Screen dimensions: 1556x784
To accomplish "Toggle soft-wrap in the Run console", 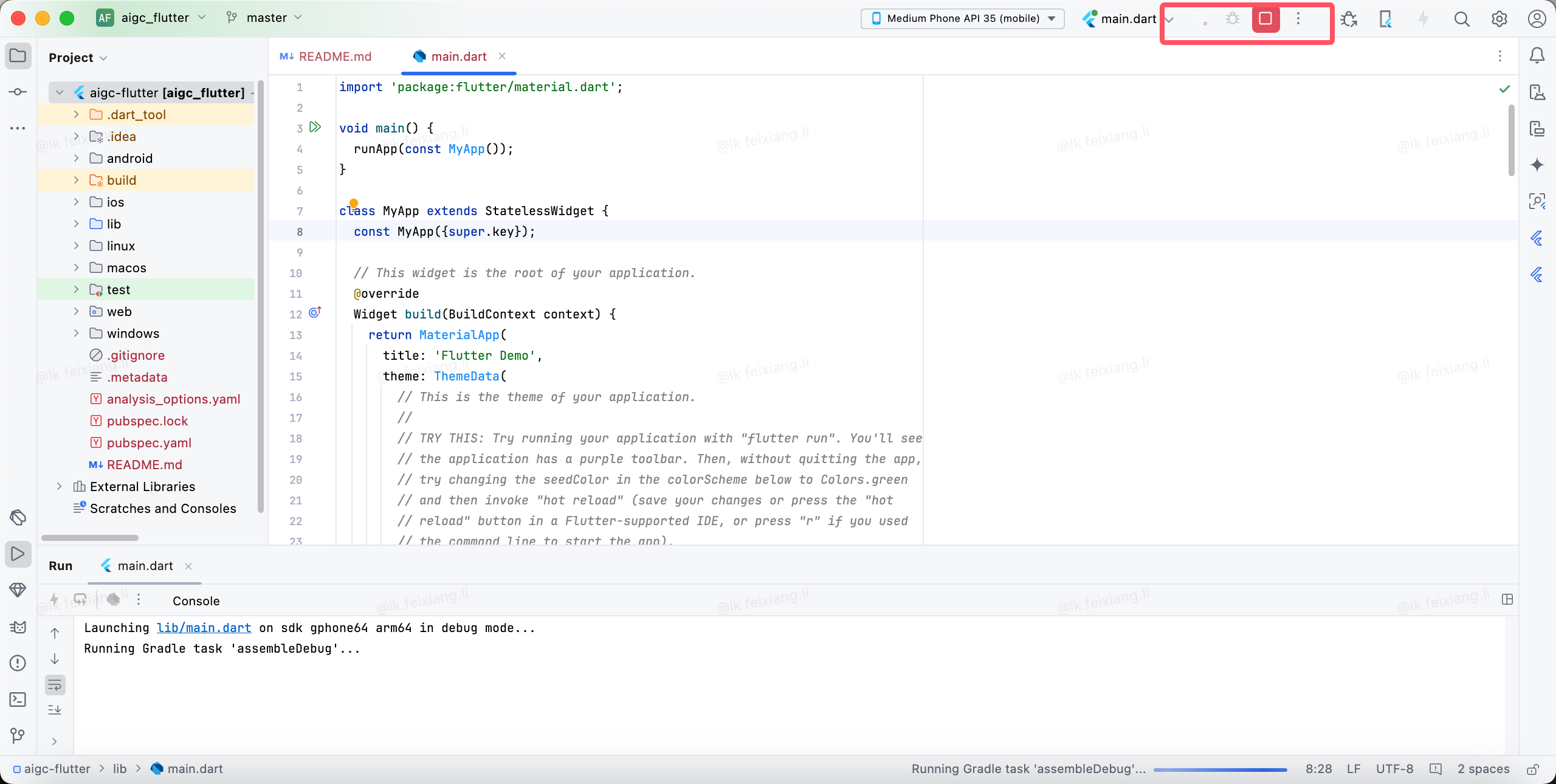I will pos(55,685).
